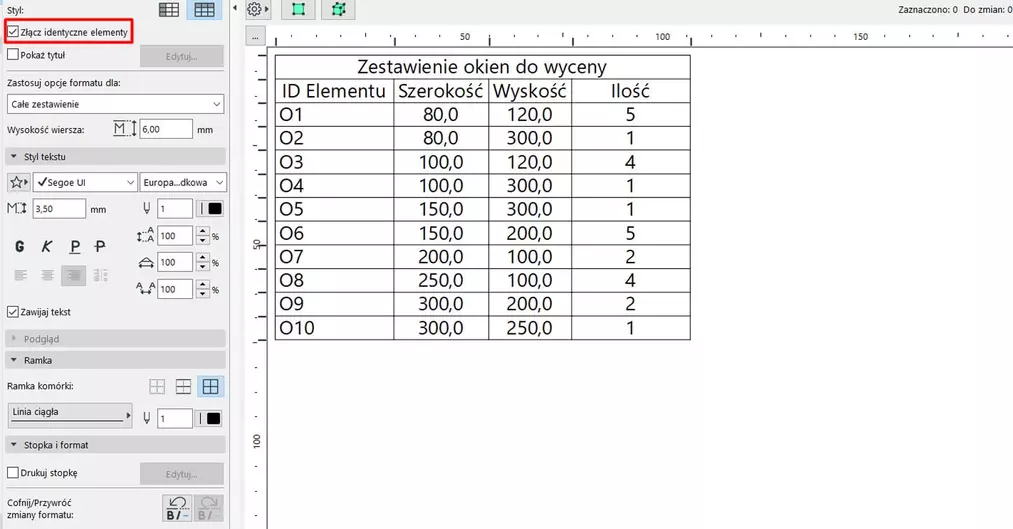Viewport: 1013px width, 529px height.
Task: Click the first green selection icon in the toolbar
Action: click(298, 9)
